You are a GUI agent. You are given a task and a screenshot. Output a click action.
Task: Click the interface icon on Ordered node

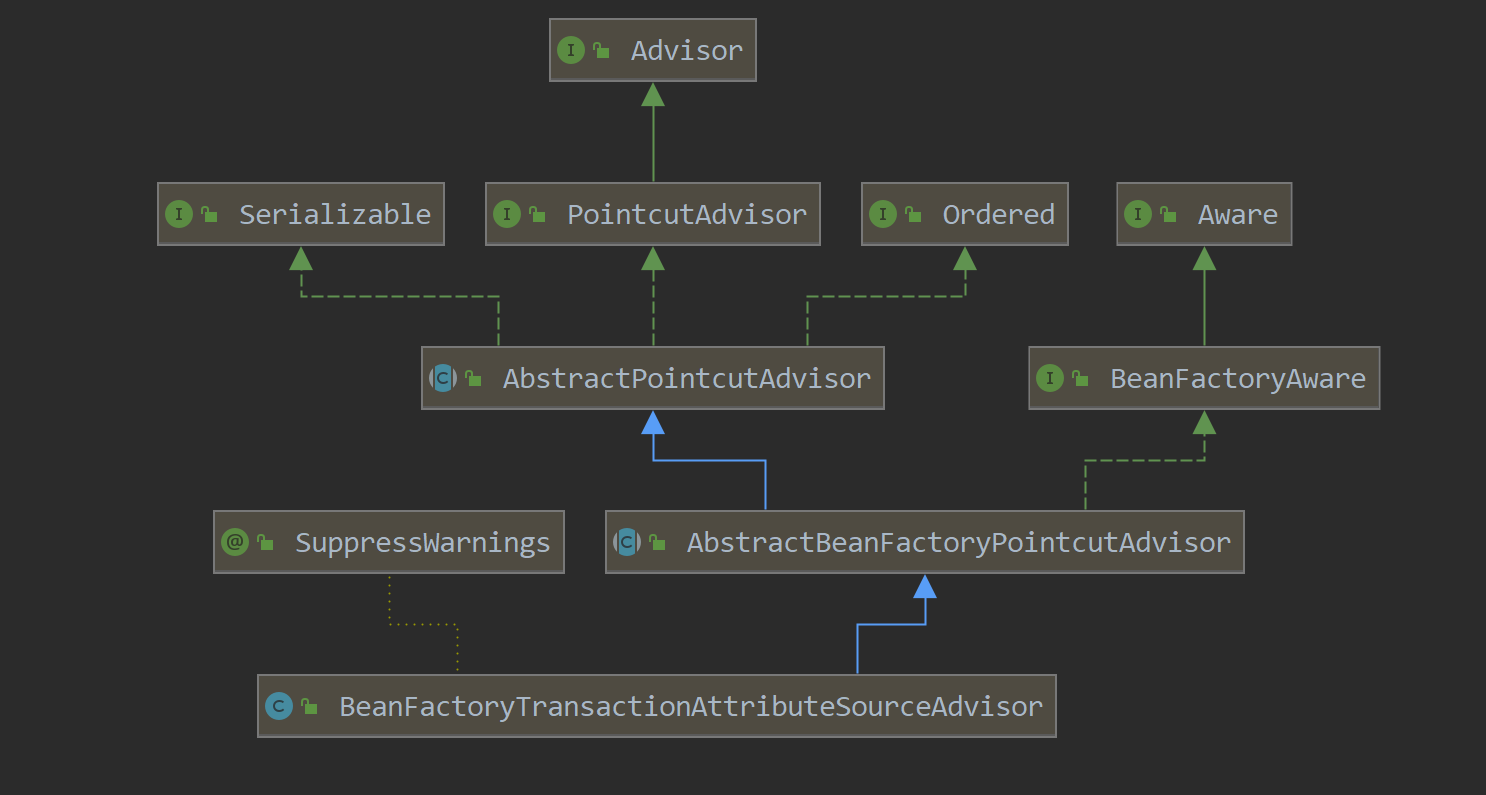[x=883, y=214]
